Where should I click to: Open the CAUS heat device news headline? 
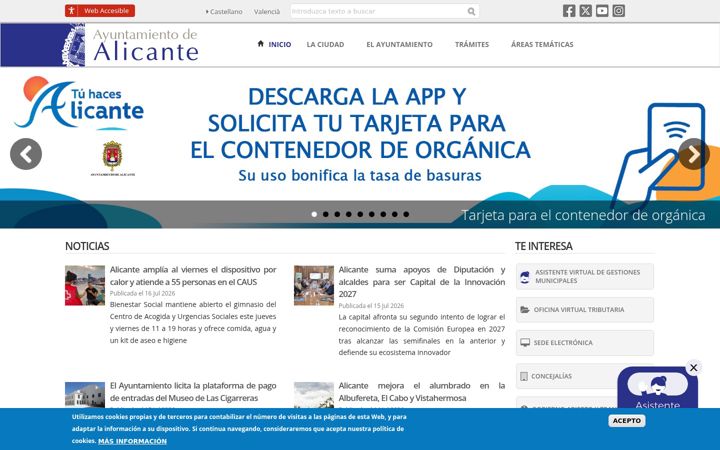tap(193, 276)
